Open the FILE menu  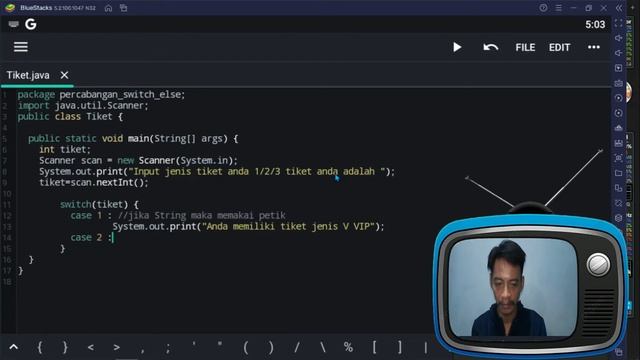(x=525, y=48)
